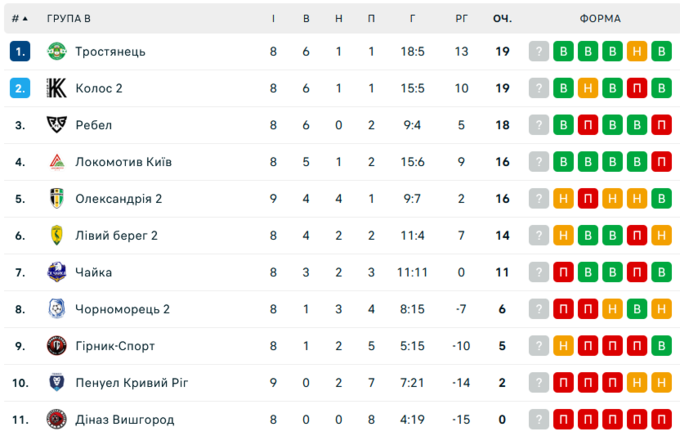Open the Чайка team name link
This screenshot has height=436, width=680.
tap(93, 272)
